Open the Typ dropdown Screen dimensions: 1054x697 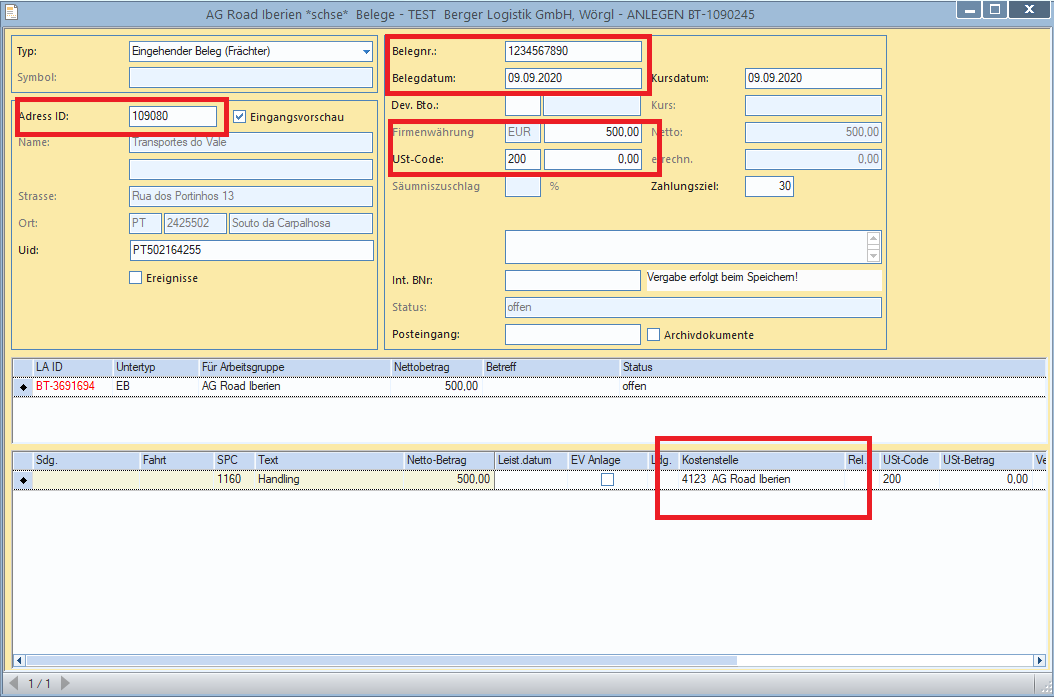(366, 51)
